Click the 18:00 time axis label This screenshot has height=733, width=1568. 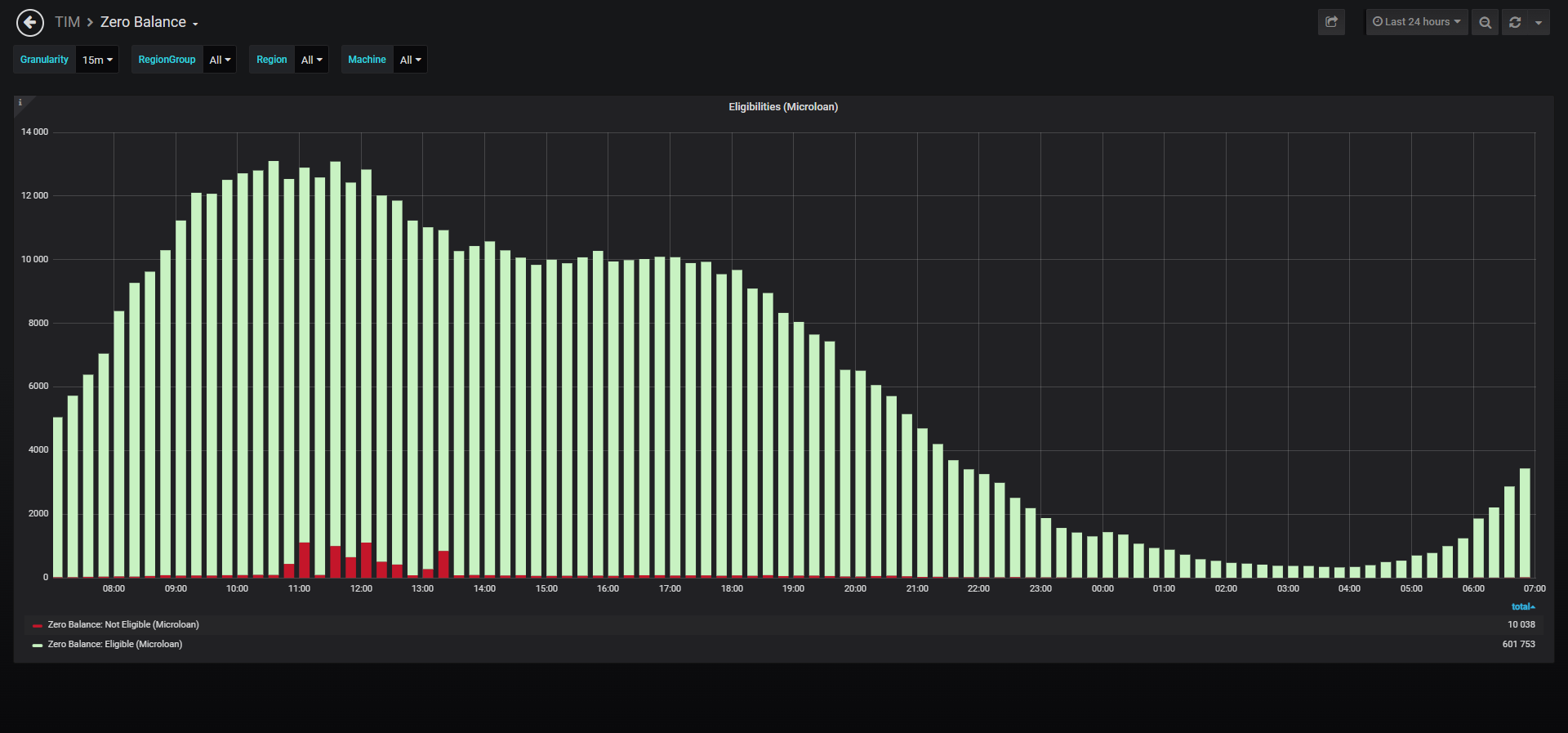tap(732, 588)
